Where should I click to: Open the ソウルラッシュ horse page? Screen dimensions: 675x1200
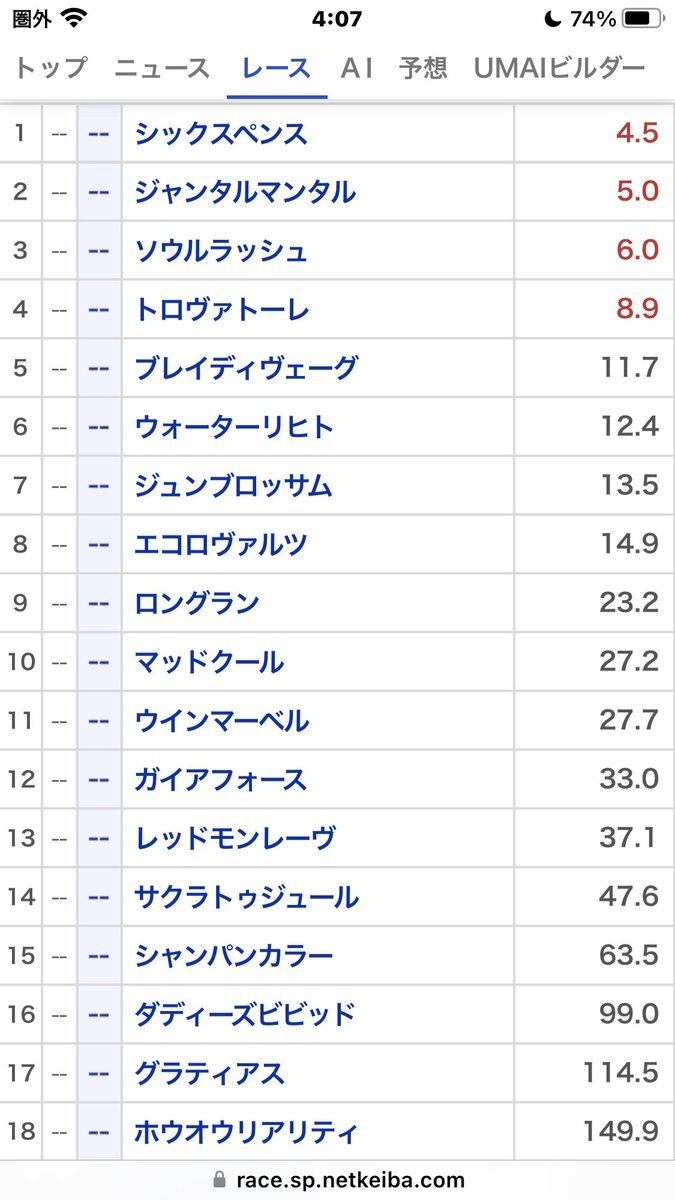click(x=221, y=250)
